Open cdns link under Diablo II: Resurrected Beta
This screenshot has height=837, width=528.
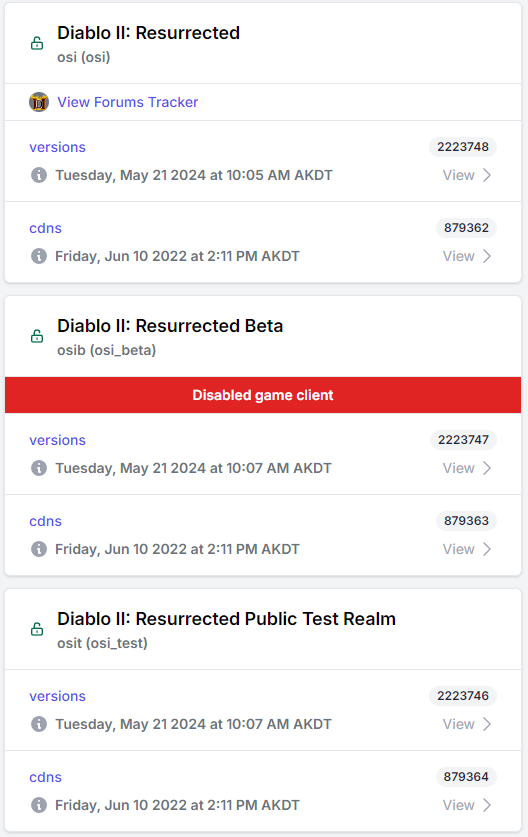45,522
